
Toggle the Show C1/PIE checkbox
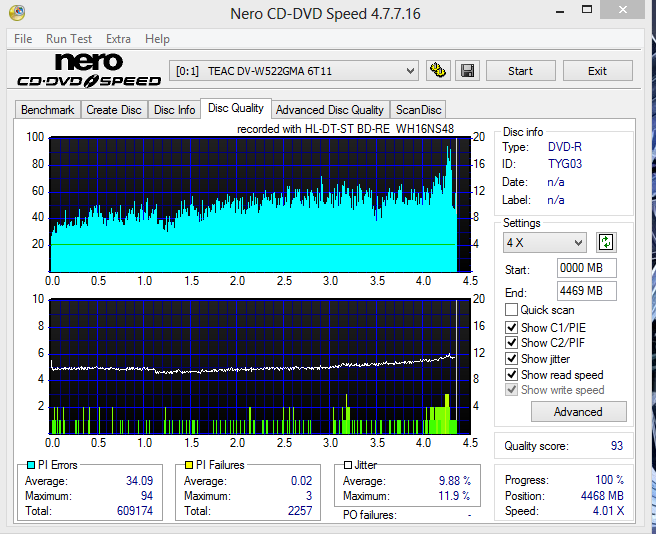[511, 327]
